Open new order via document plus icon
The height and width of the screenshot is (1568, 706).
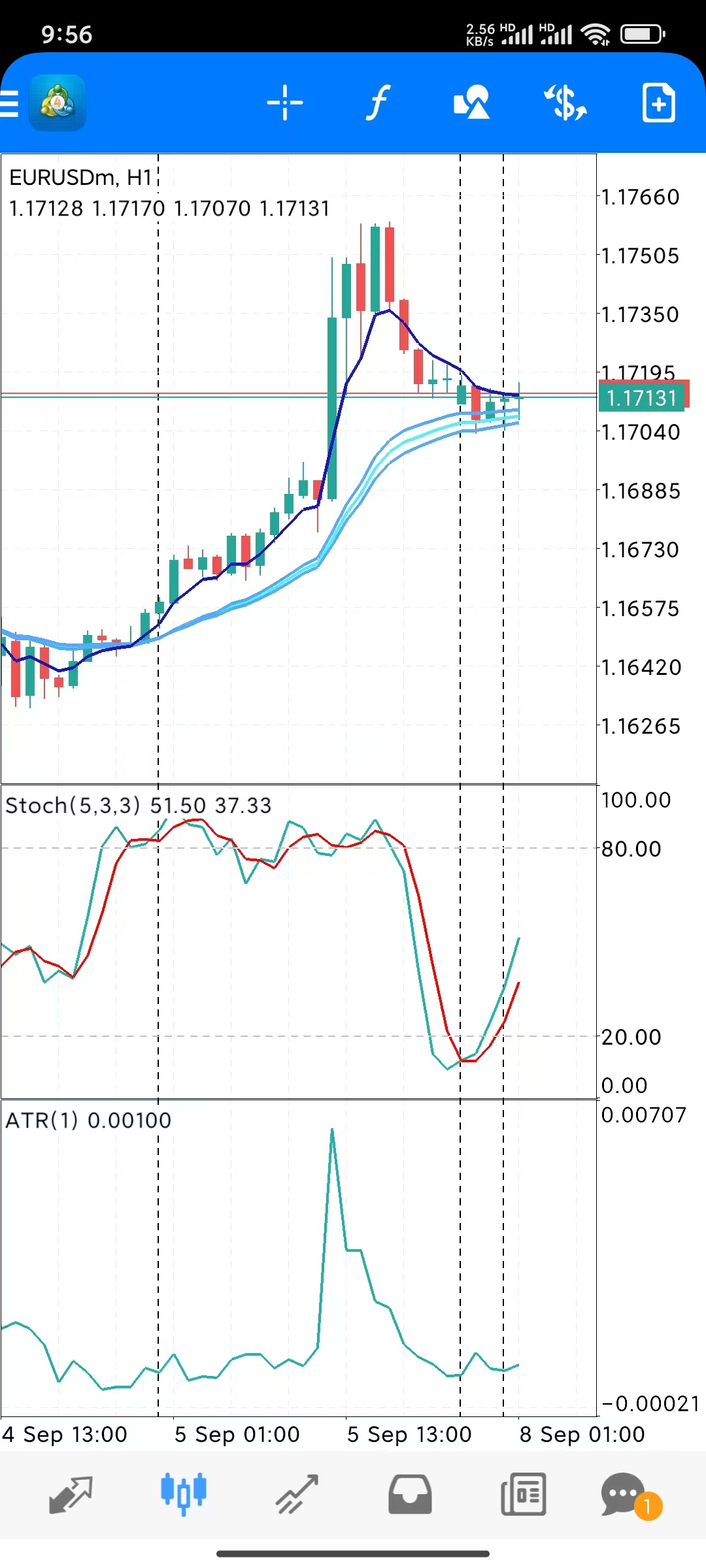pos(658,103)
